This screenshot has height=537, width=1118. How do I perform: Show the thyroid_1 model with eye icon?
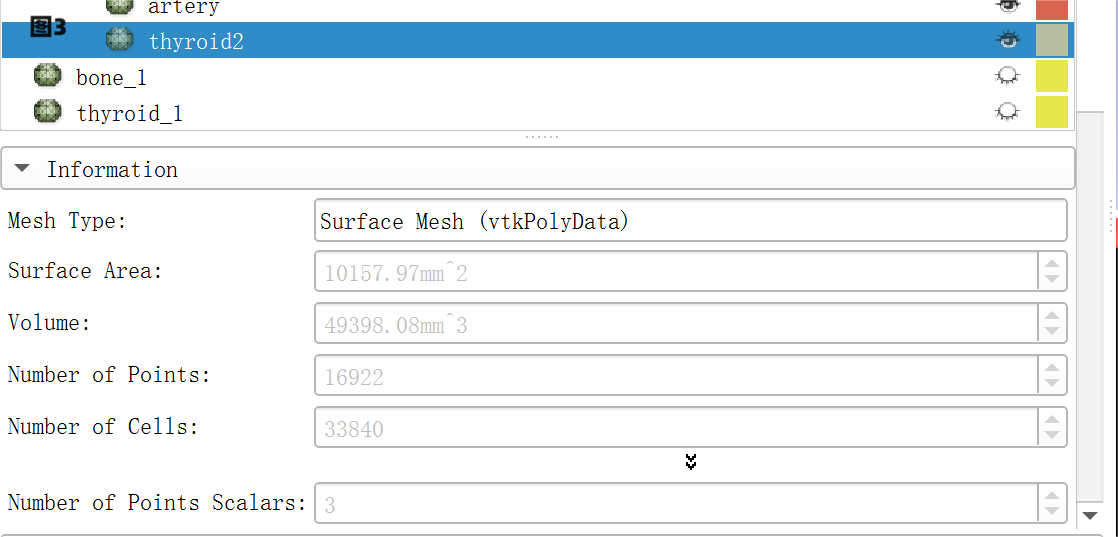click(x=1008, y=112)
